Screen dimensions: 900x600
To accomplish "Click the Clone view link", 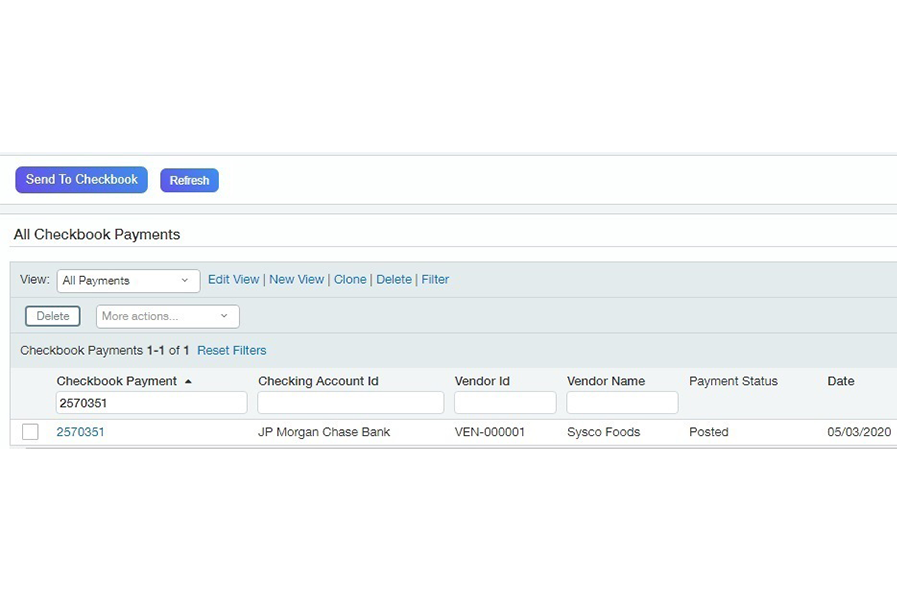I will click(350, 280).
